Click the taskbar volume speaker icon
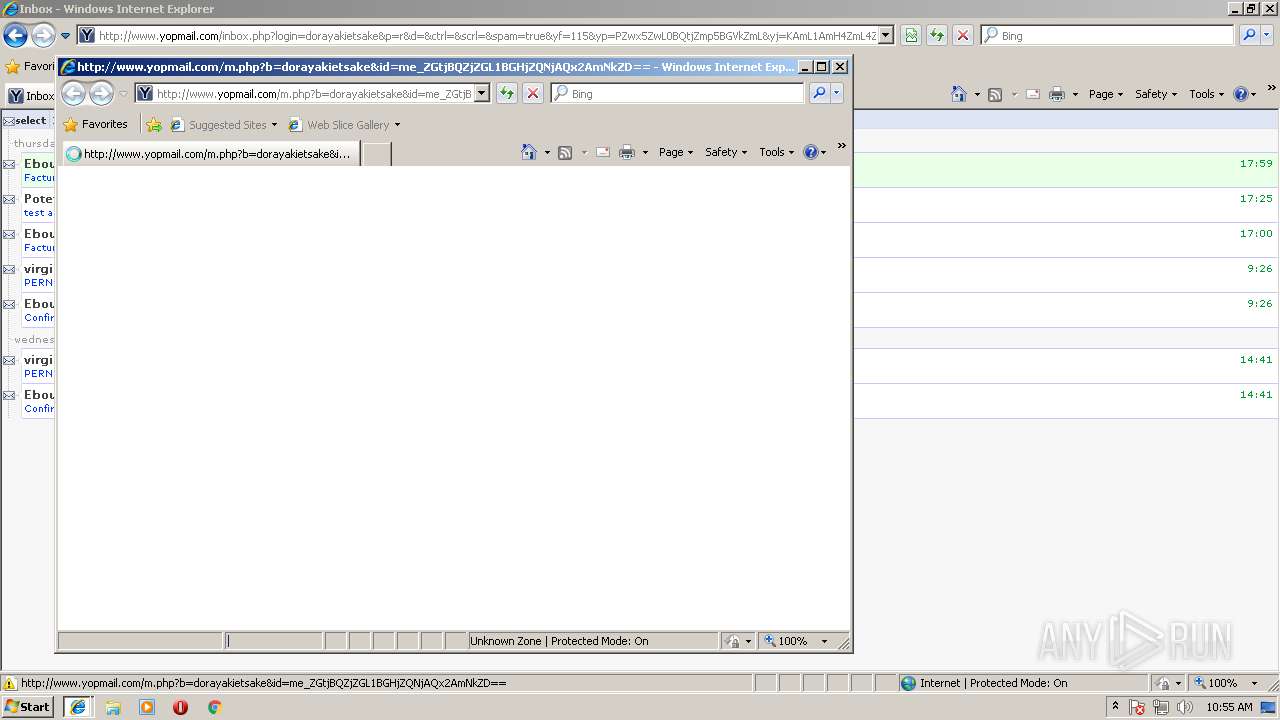Image resolution: width=1280 pixels, height=720 pixels. pyautogui.click(x=1185, y=707)
